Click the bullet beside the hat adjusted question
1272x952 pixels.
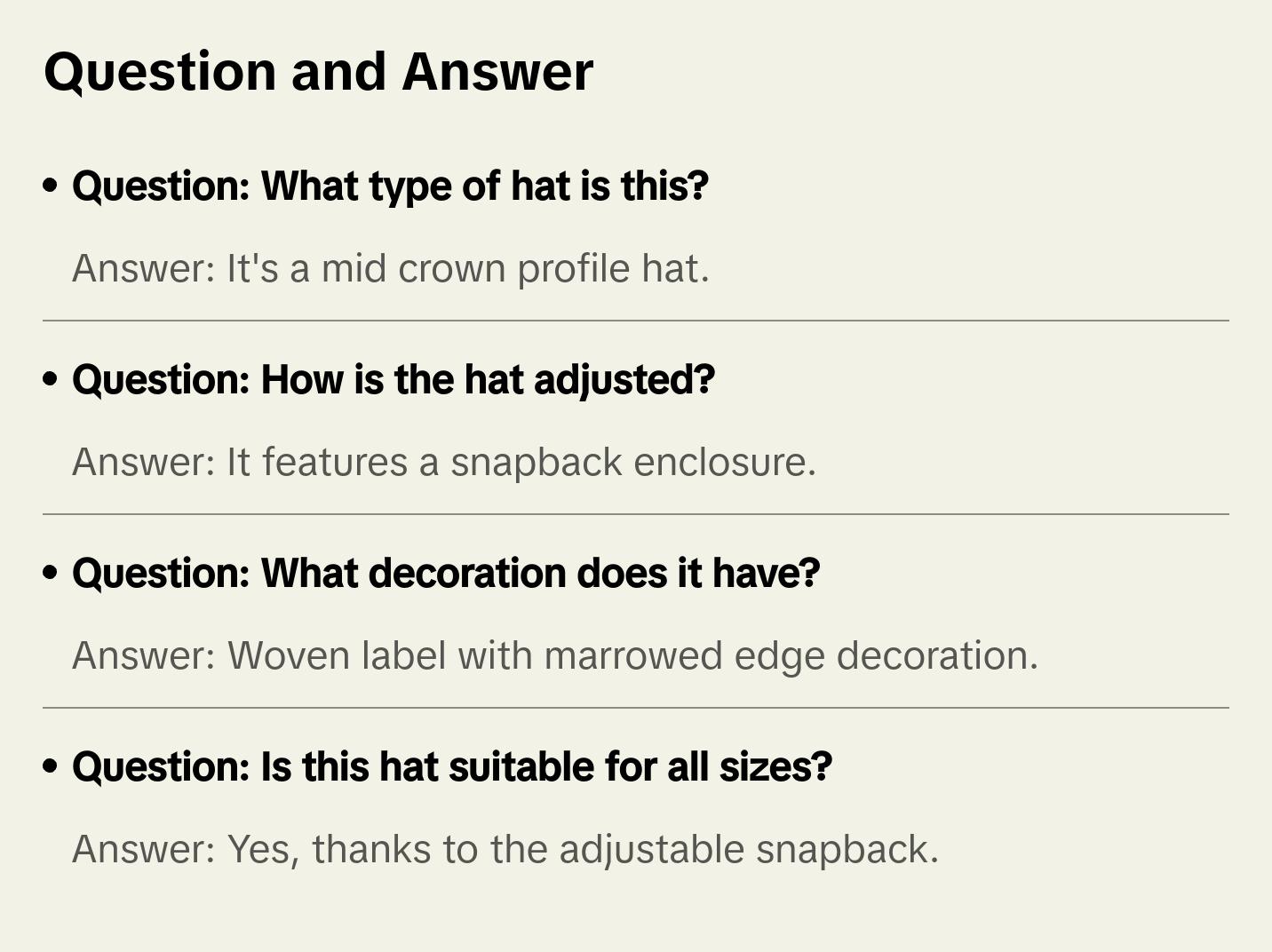(51, 380)
